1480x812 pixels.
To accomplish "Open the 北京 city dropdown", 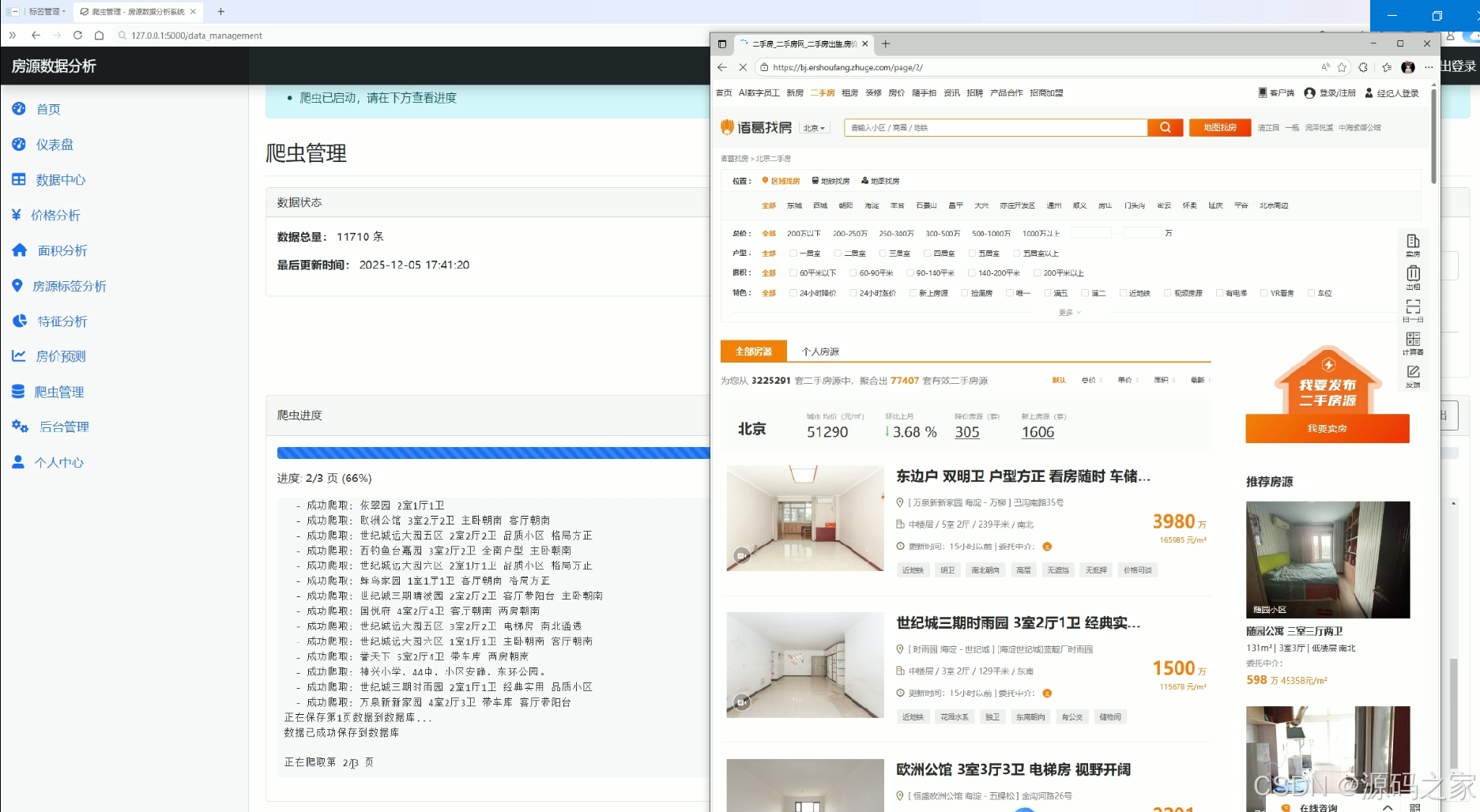I will (815, 128).
